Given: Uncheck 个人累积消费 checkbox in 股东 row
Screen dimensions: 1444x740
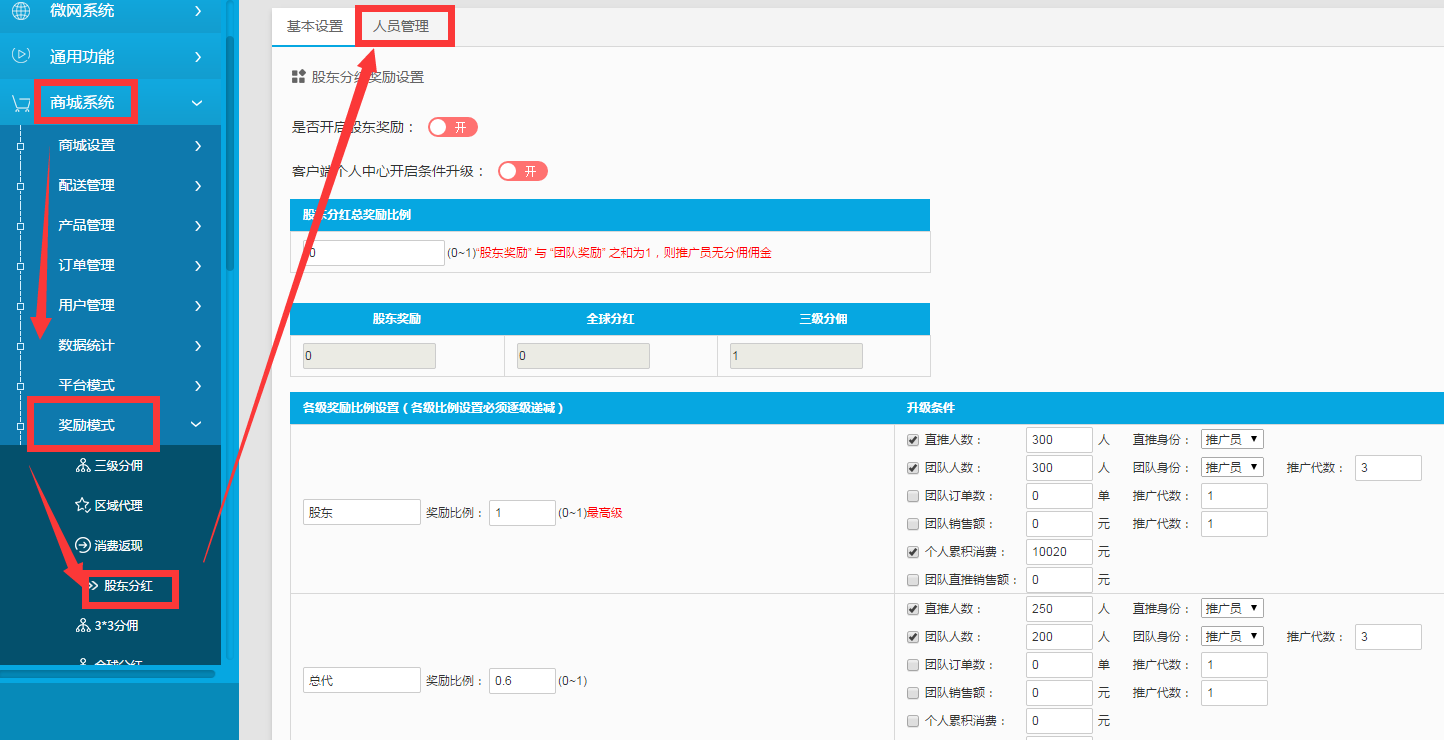Looking at the screenshot, I should click(x=913, y=552).
